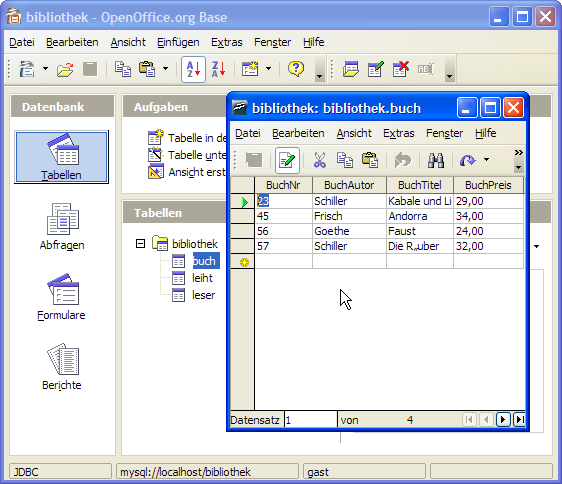Open dropdown arrow next to New Document icon

click(46, 68)
